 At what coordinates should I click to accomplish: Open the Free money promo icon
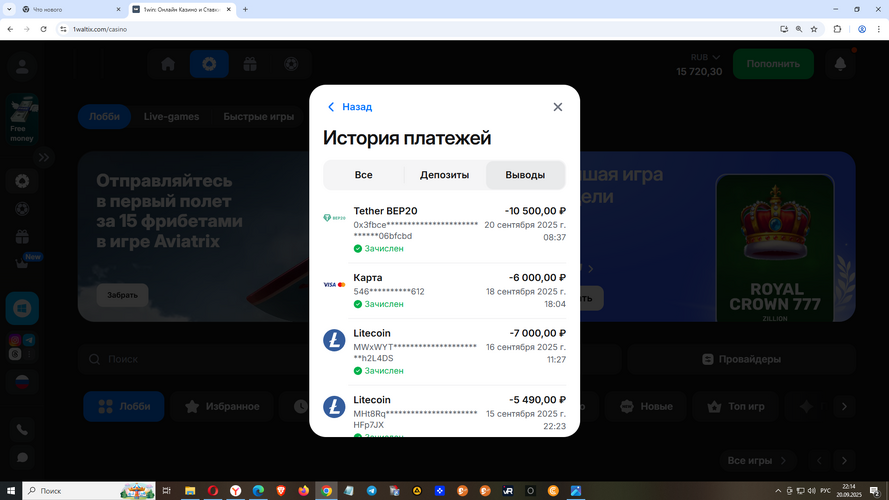pos(21,120)
